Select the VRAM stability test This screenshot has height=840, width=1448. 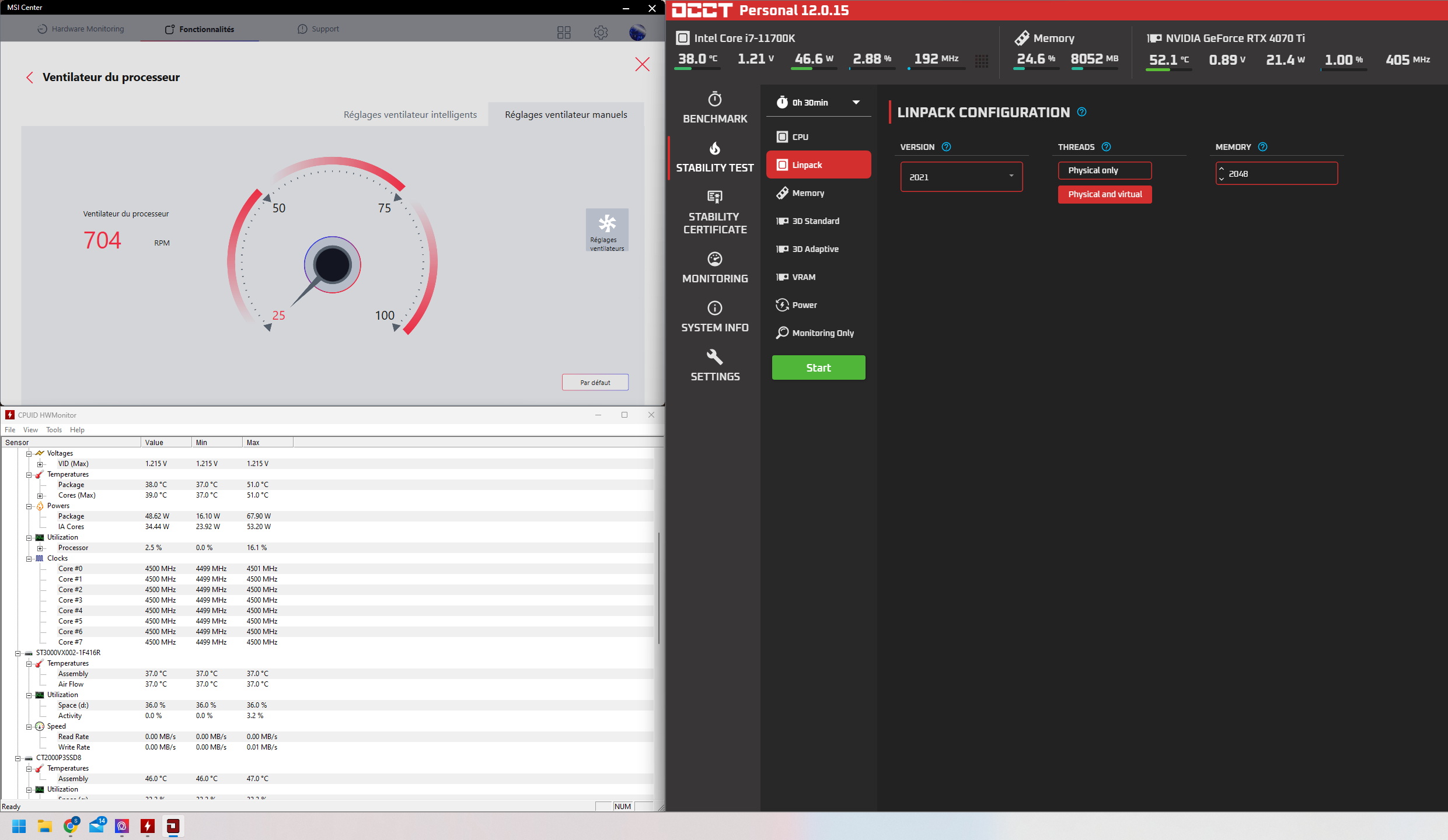click(803, 277)
